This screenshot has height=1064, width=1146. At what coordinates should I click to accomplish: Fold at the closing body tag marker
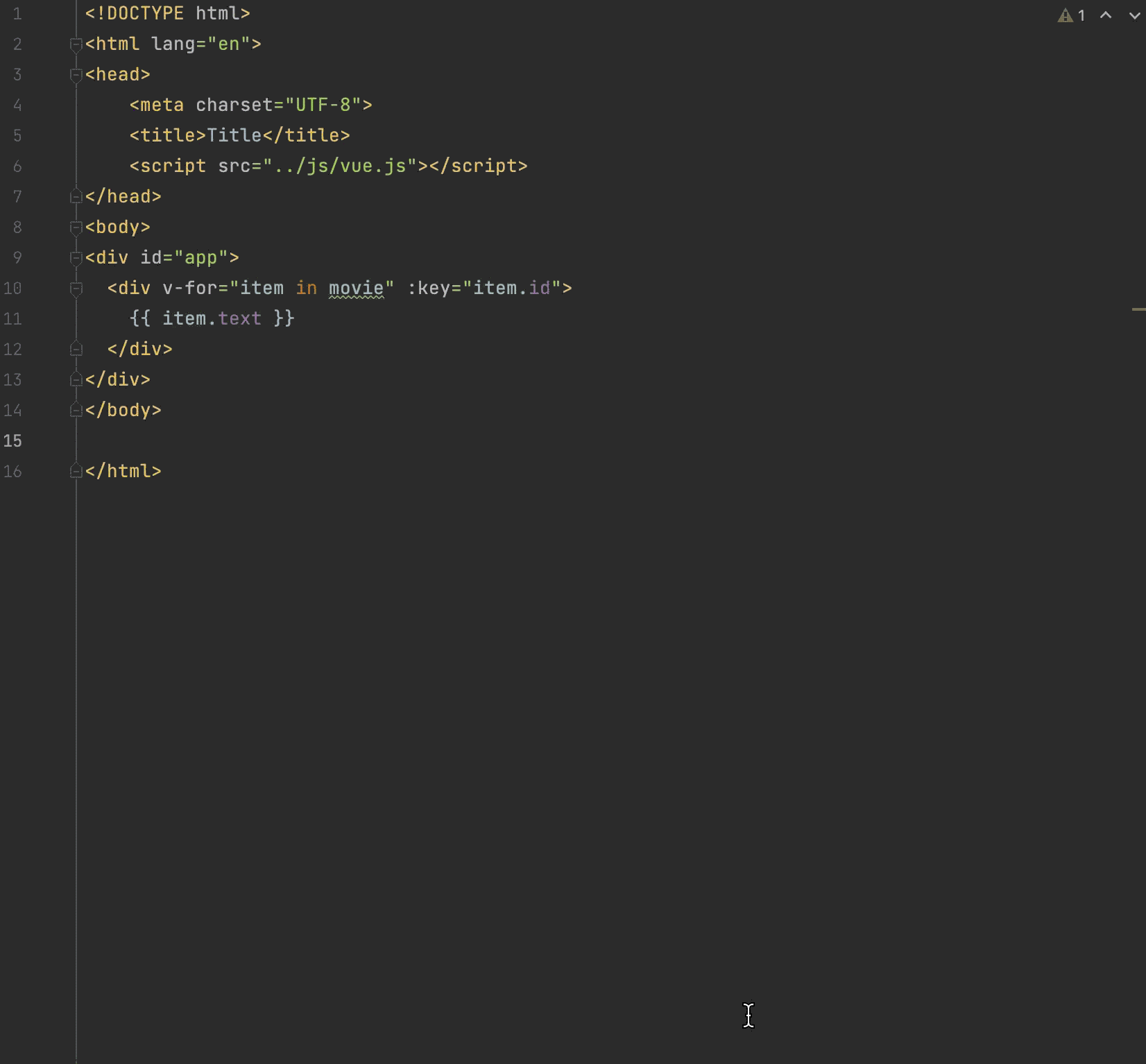(76, 411)
